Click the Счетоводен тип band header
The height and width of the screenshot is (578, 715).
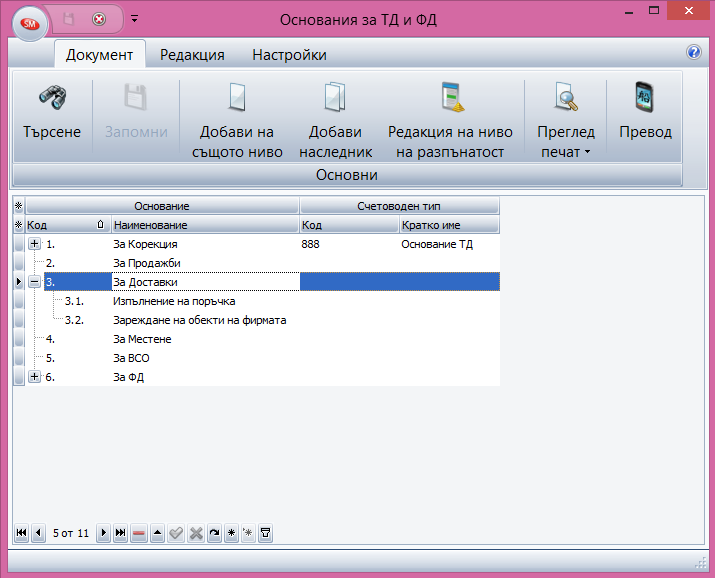click(x=399, y=206)
